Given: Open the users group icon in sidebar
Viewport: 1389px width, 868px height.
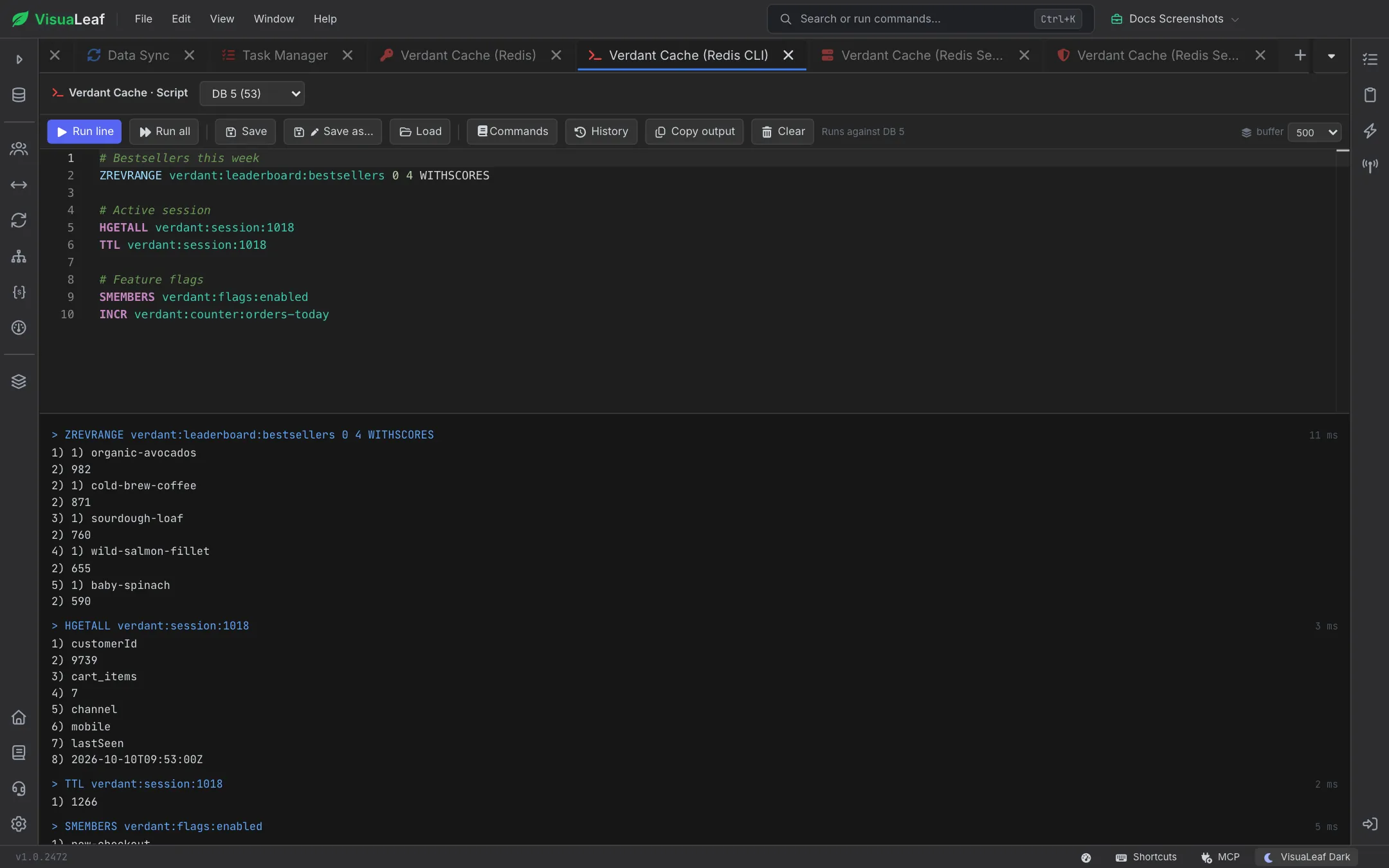Looking at the screenshot, I should (19, 149).
